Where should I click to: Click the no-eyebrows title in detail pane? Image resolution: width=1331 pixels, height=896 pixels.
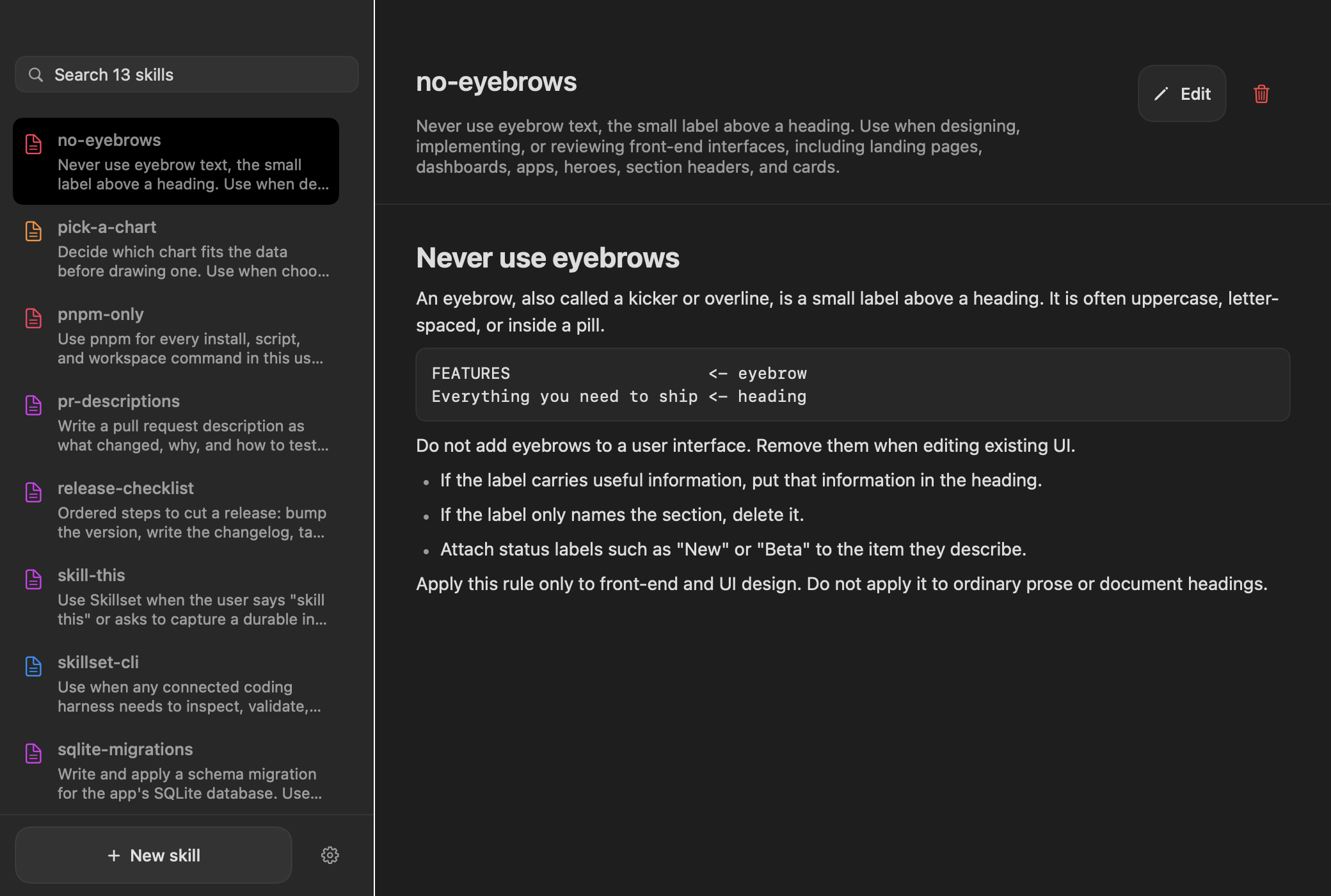tap(496, 82)
